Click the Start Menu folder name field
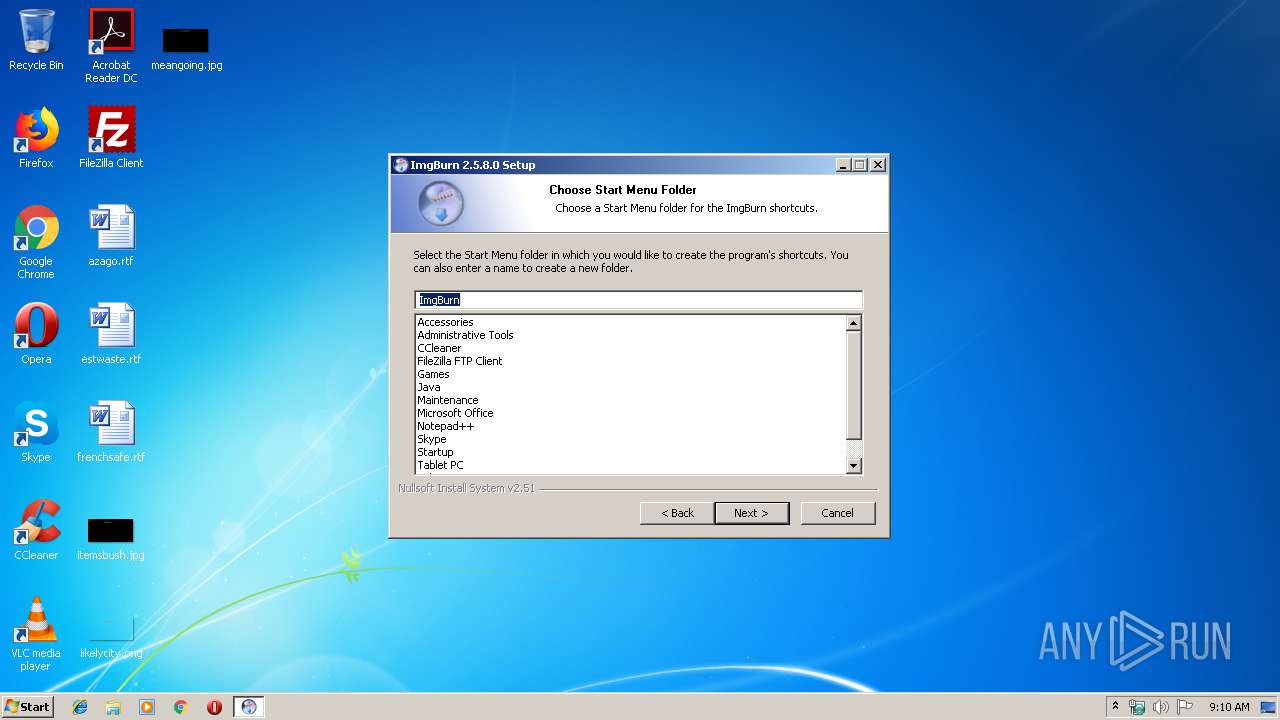The image size is (1280, 720). pyautogui.click(x=638, y=300)
